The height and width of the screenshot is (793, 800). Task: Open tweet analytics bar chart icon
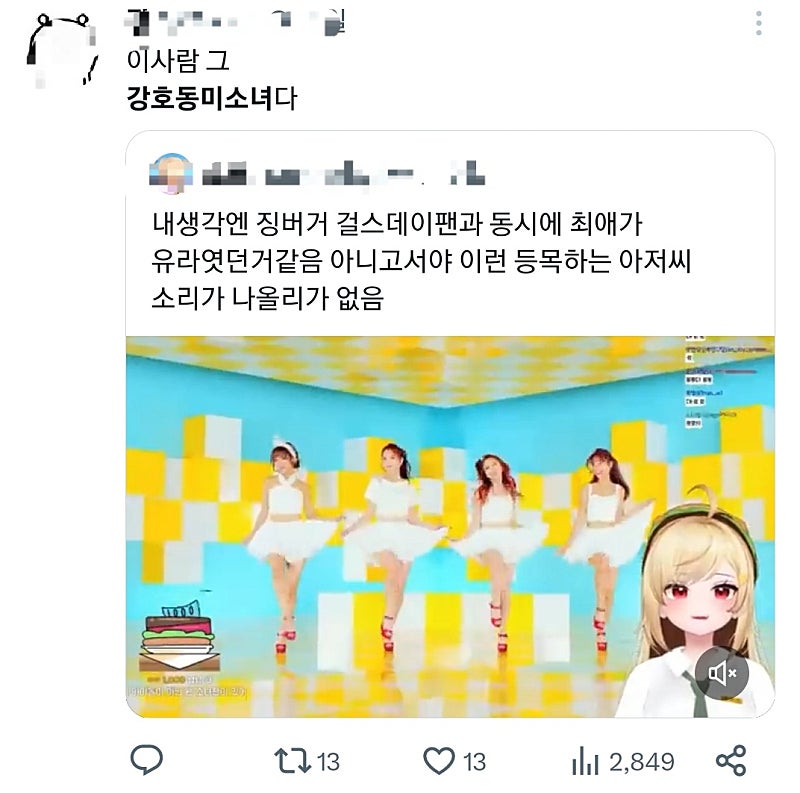point(585,761)
